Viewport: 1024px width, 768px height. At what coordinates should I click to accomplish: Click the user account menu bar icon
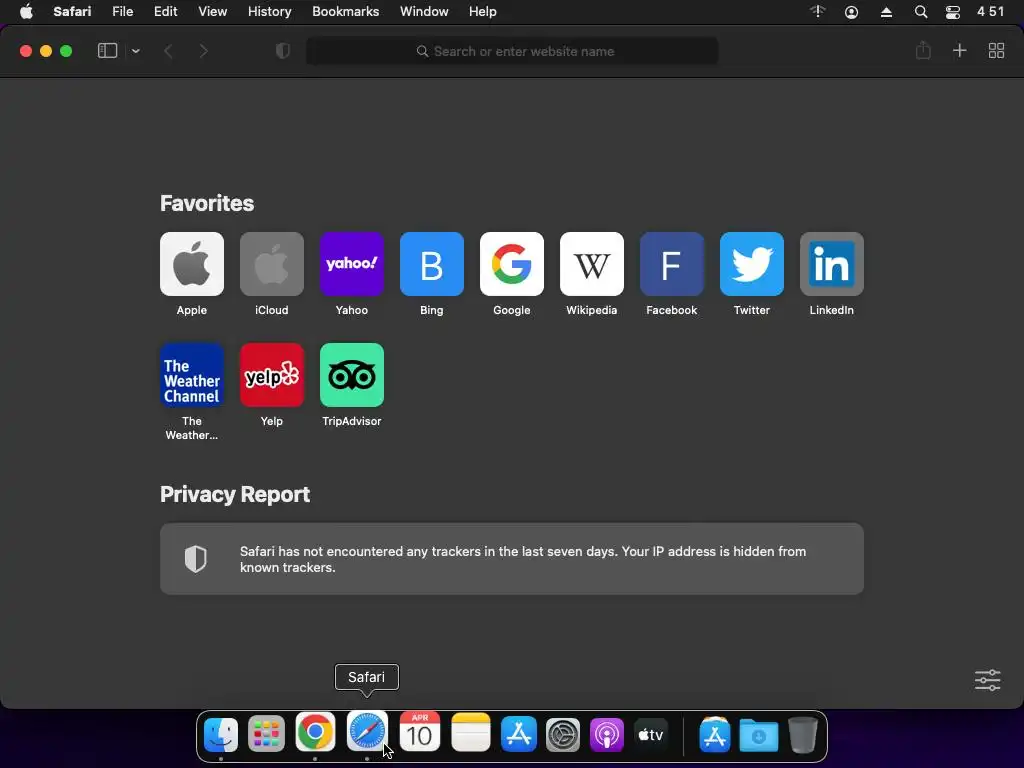(851, 12)
